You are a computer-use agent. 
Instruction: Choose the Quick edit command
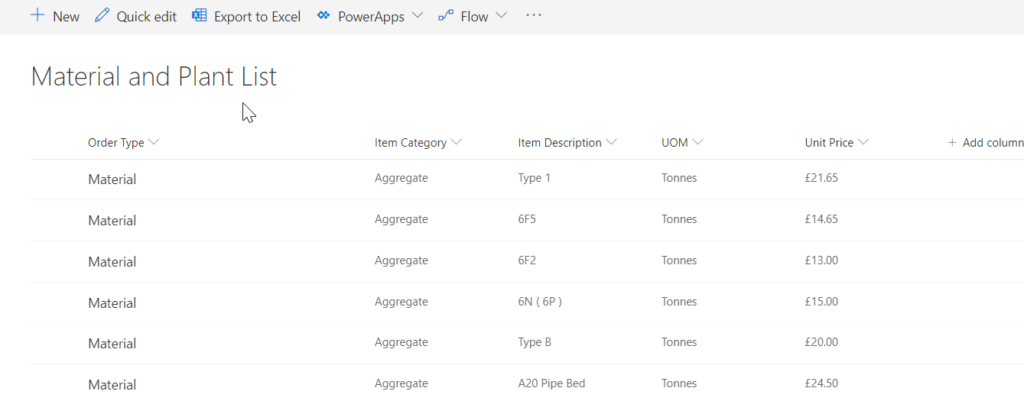(136, 16)
